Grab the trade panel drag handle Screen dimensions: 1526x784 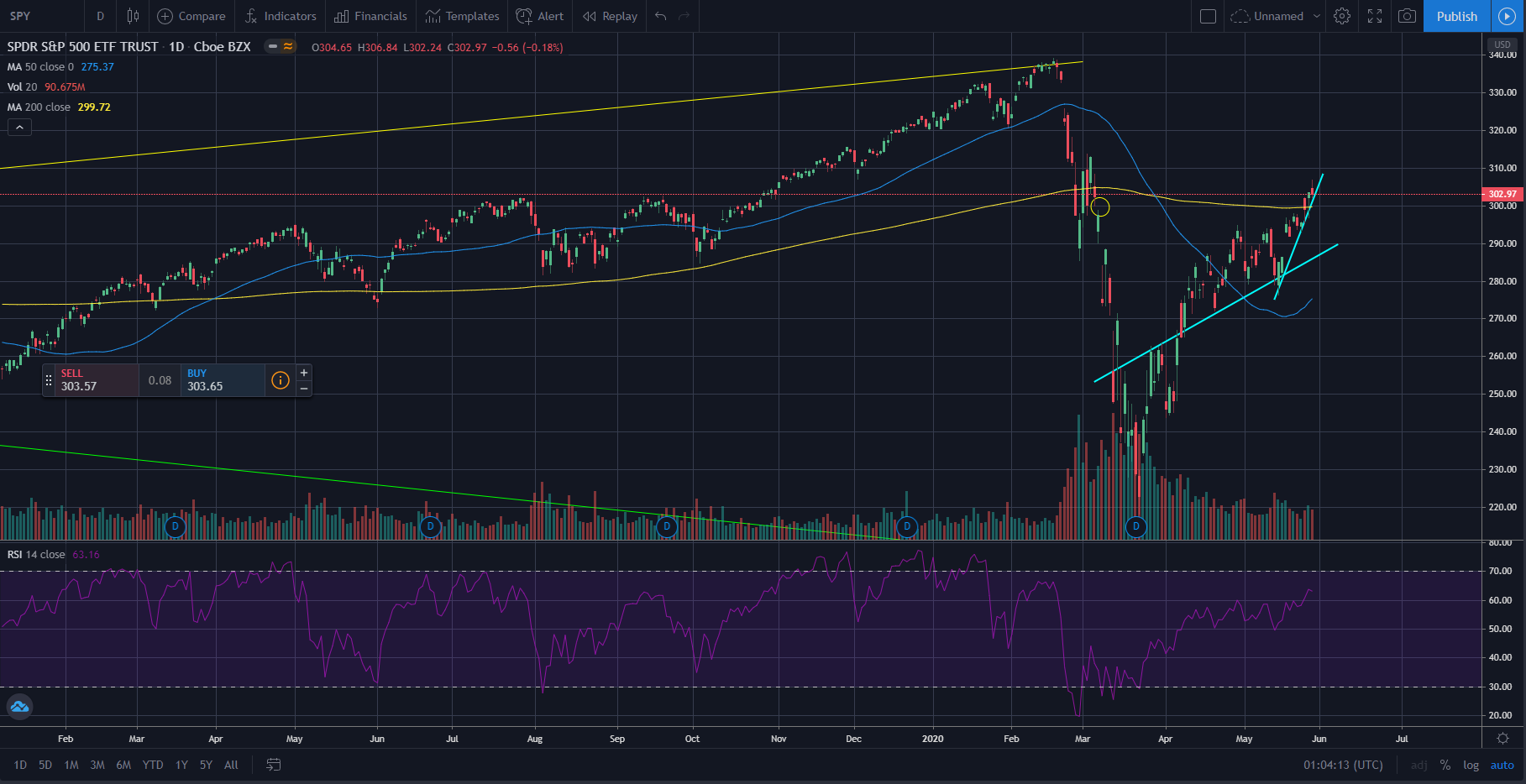[x=49, y=380]
